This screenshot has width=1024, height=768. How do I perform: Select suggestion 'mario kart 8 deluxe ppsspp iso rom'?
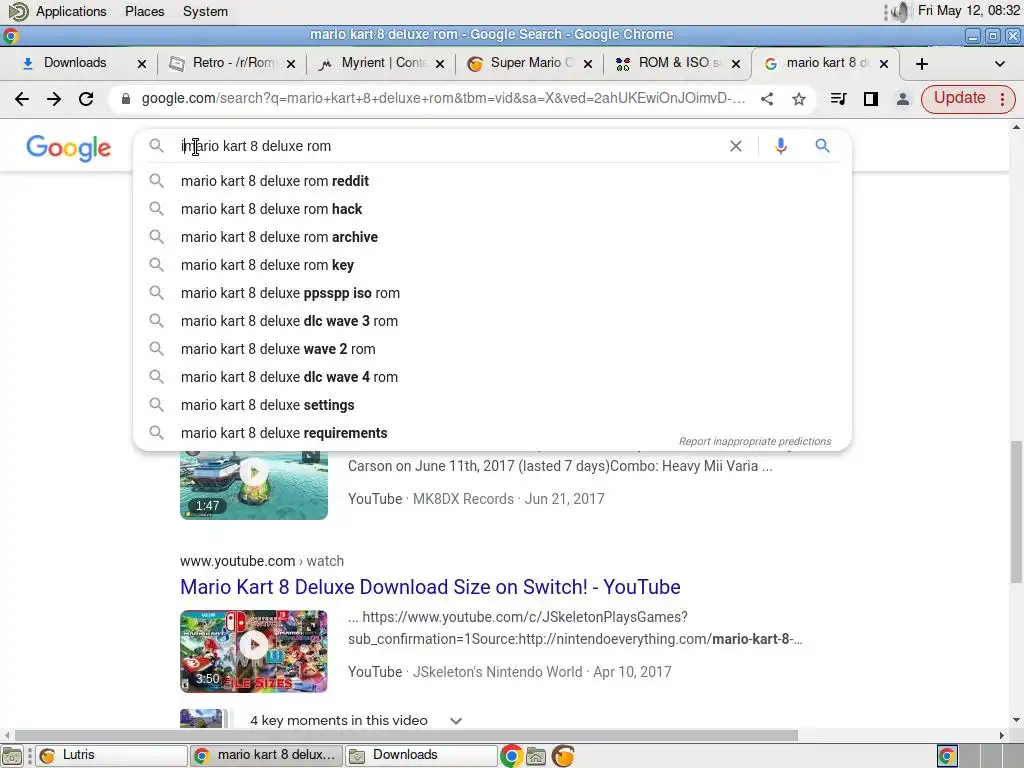492,293
